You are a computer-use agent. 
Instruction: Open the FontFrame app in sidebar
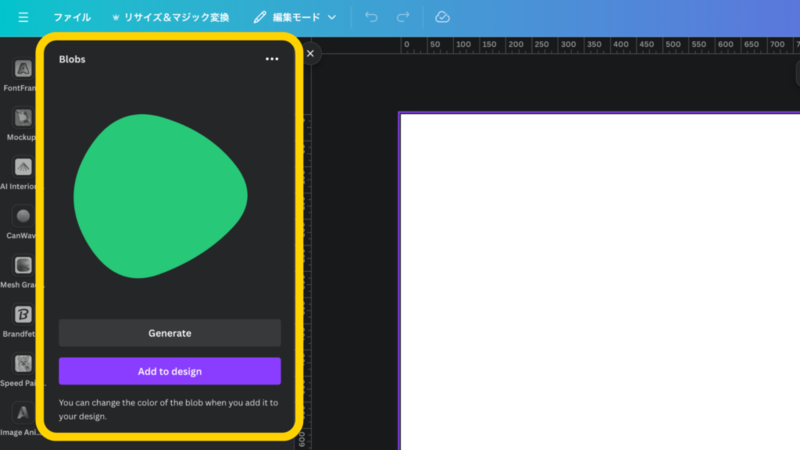tap(22, 74)
